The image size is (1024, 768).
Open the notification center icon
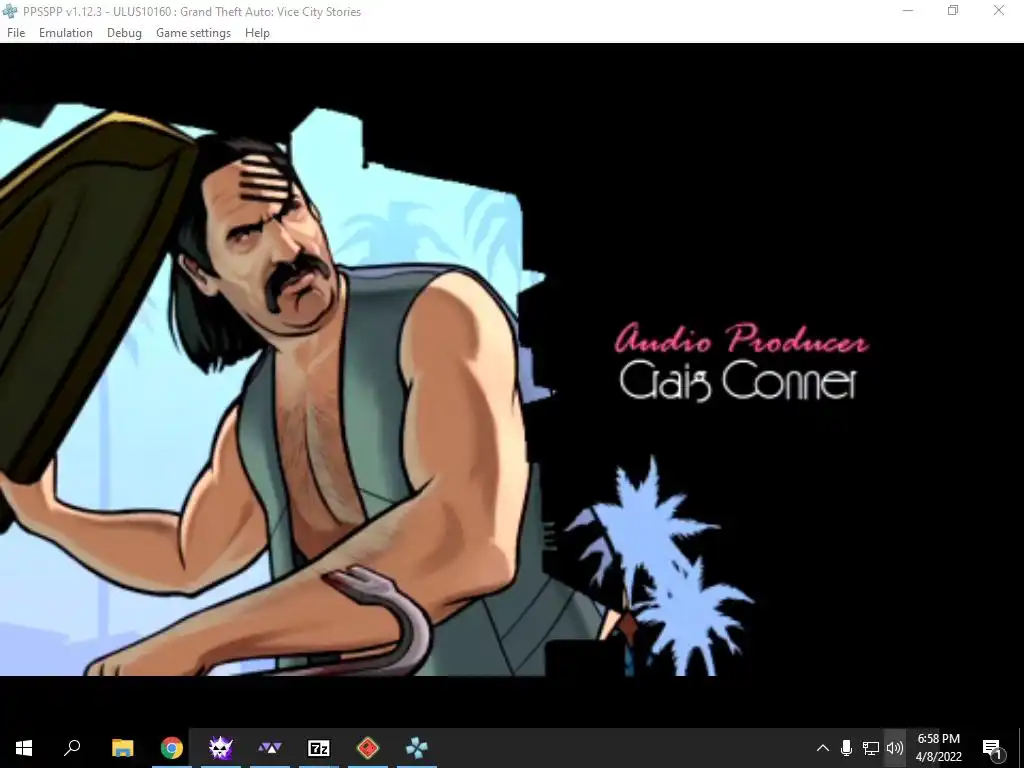click(x=992, y=748)
